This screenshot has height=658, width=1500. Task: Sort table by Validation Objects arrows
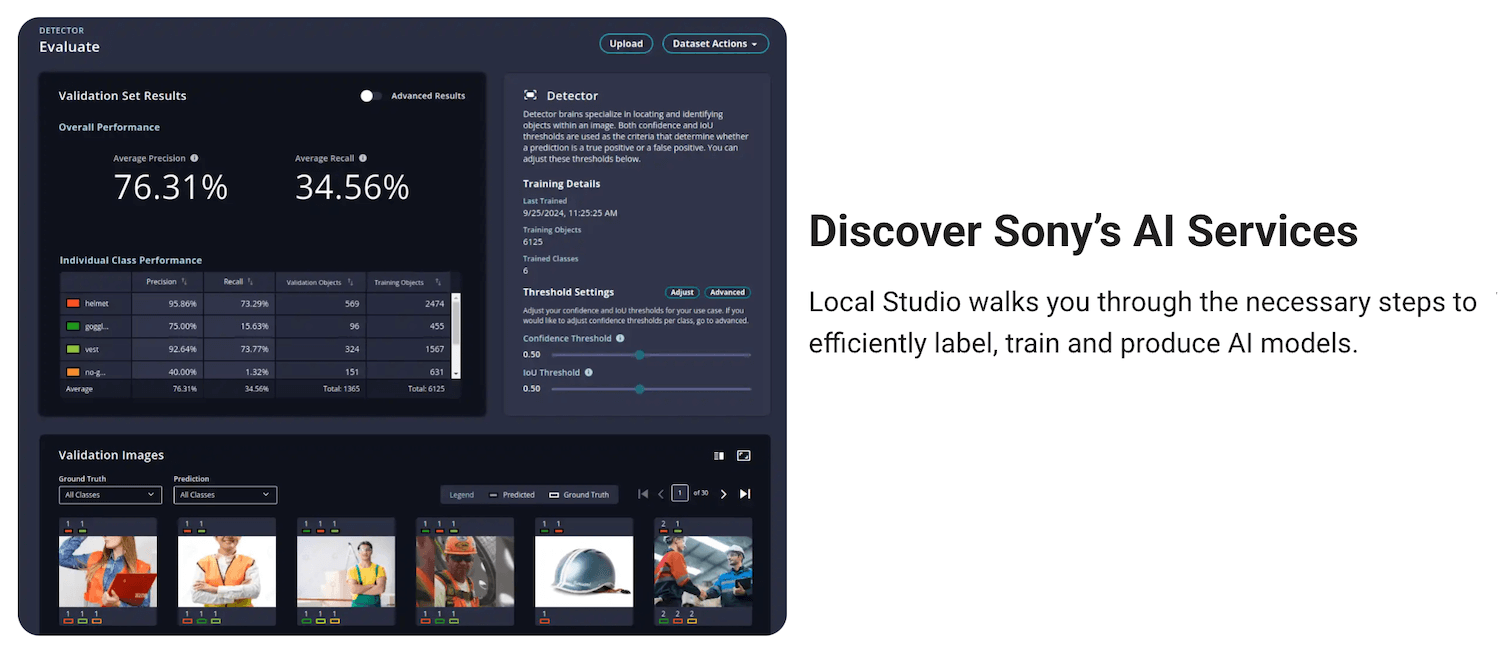pos(349,282)
